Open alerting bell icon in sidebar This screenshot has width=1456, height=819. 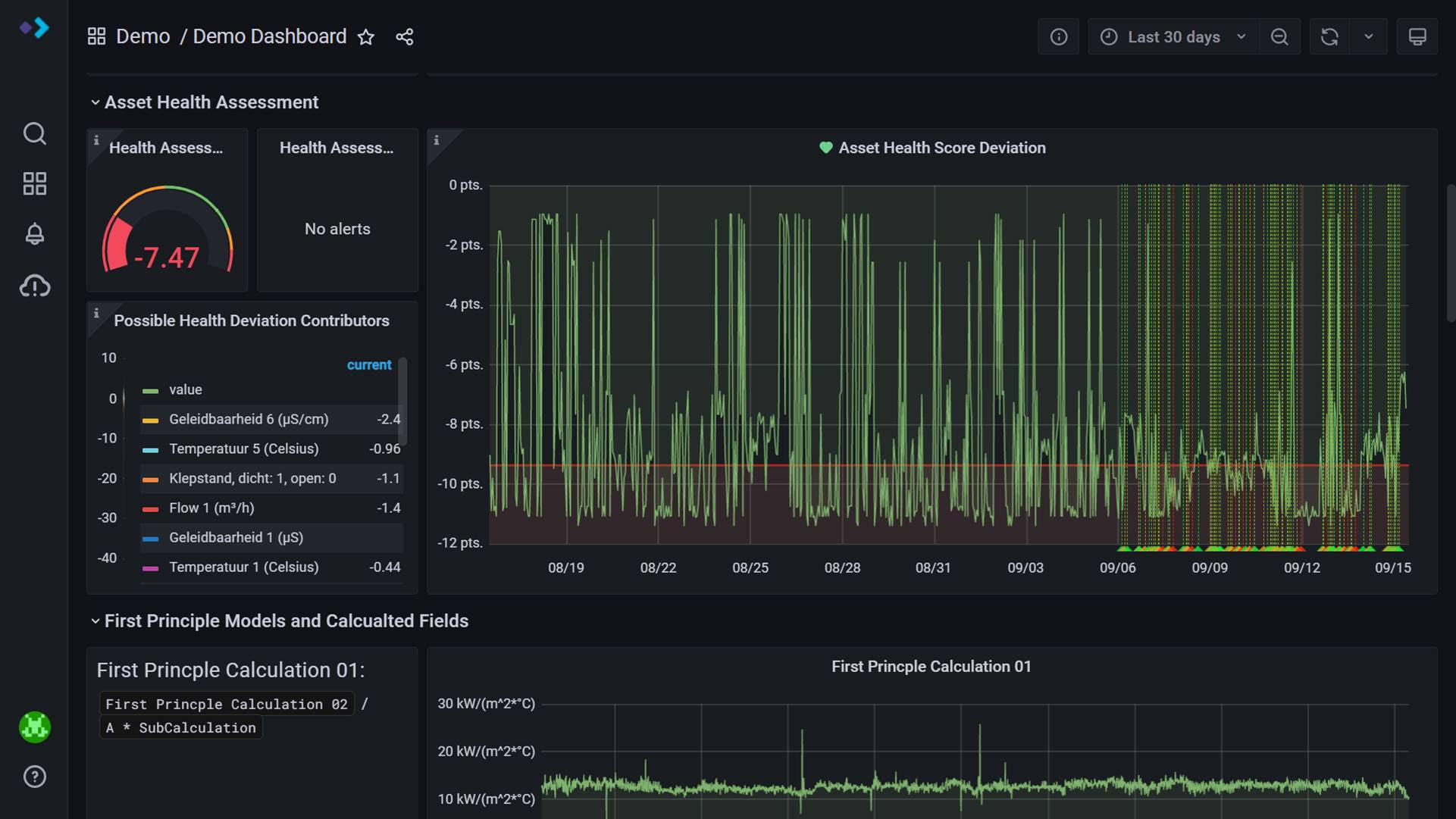(x=34, y=234)
